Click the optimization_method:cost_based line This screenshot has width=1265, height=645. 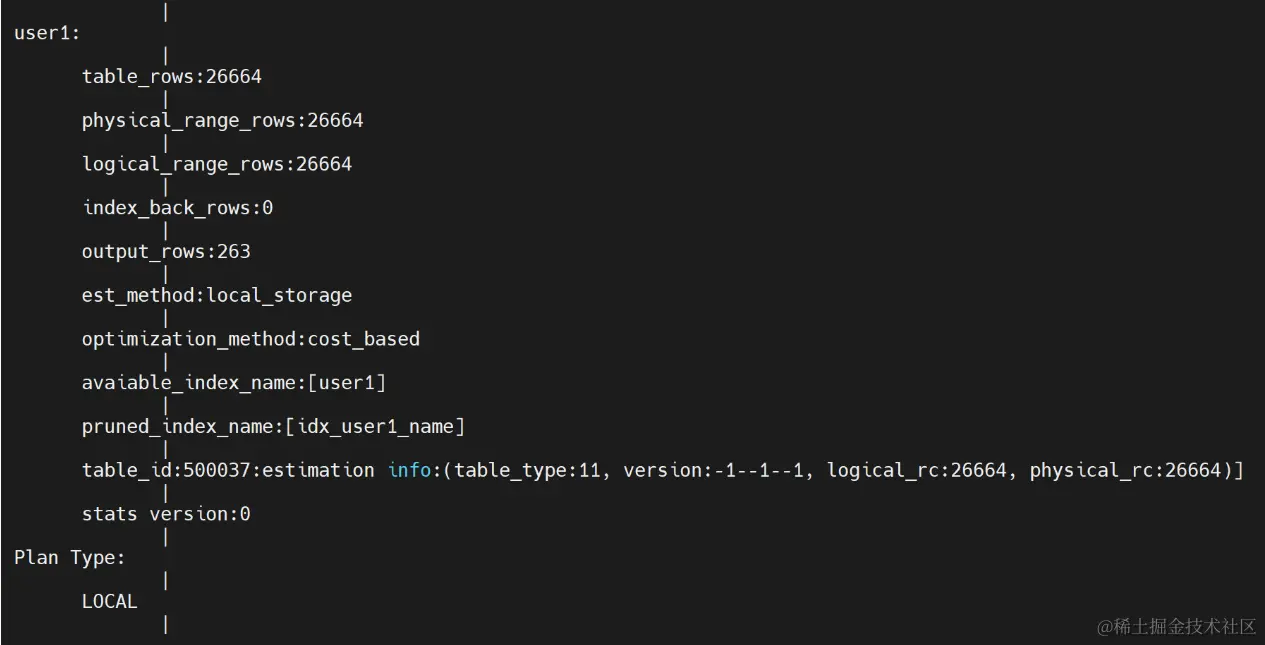click(x=250, y=339)
